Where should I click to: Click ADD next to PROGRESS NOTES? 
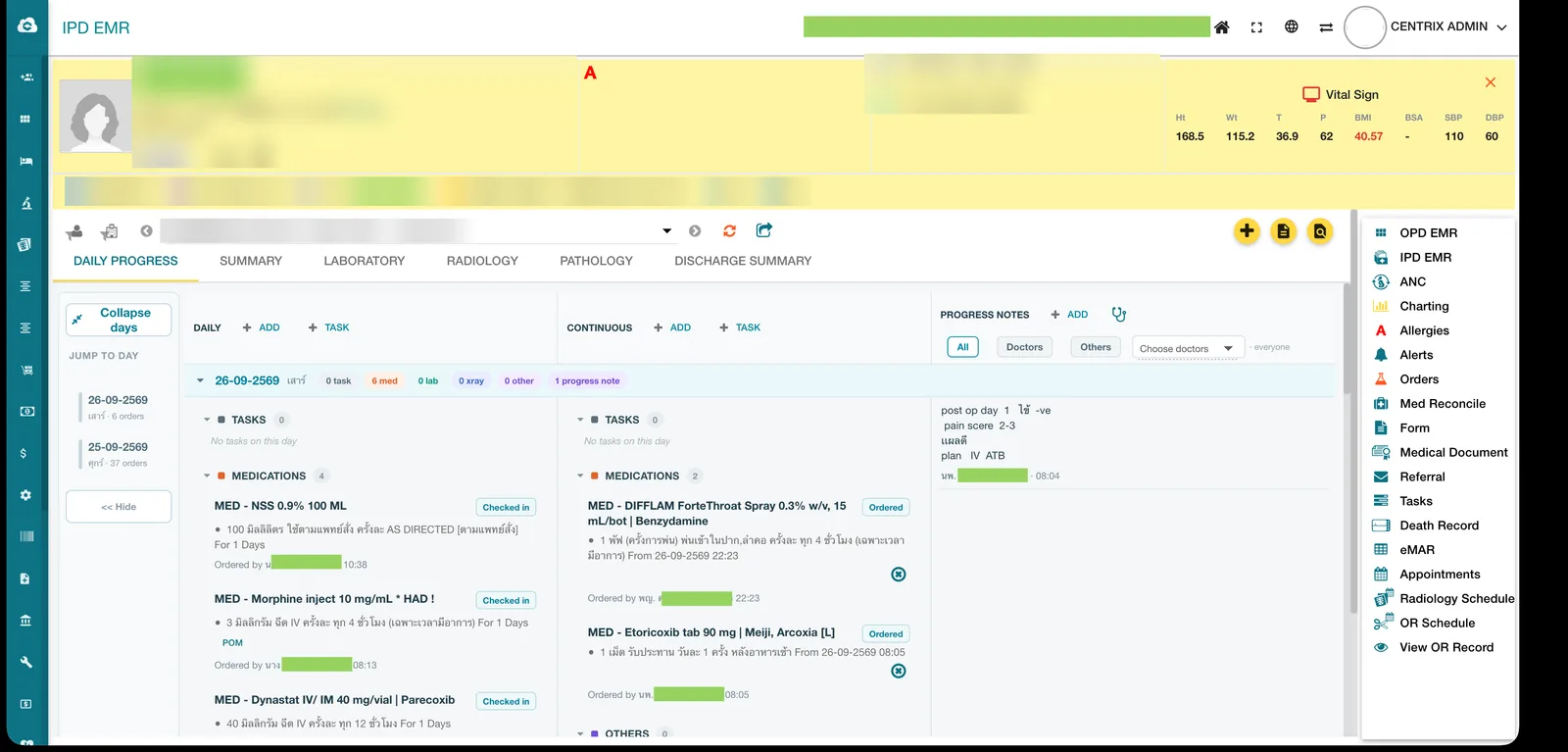1069,315
